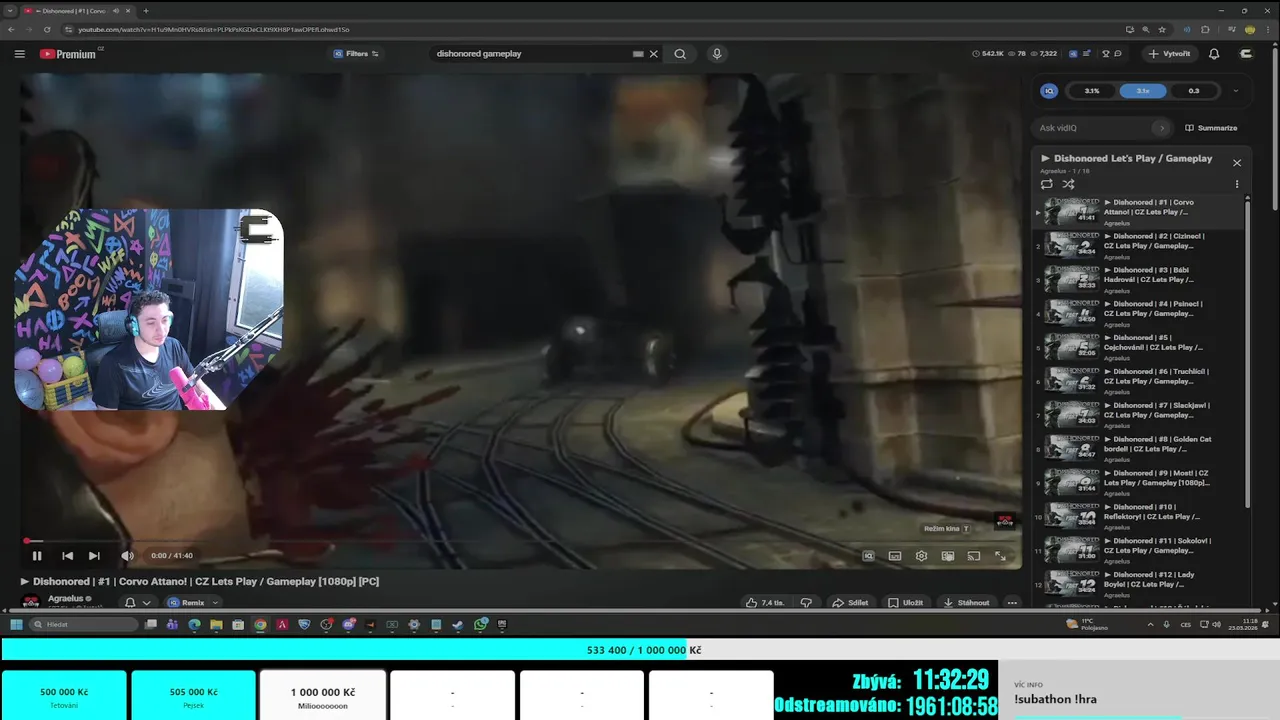This screenshot has height=720, width=1280.
Task: Click the taskbar Hledat search box
Action: click(84, 624)
